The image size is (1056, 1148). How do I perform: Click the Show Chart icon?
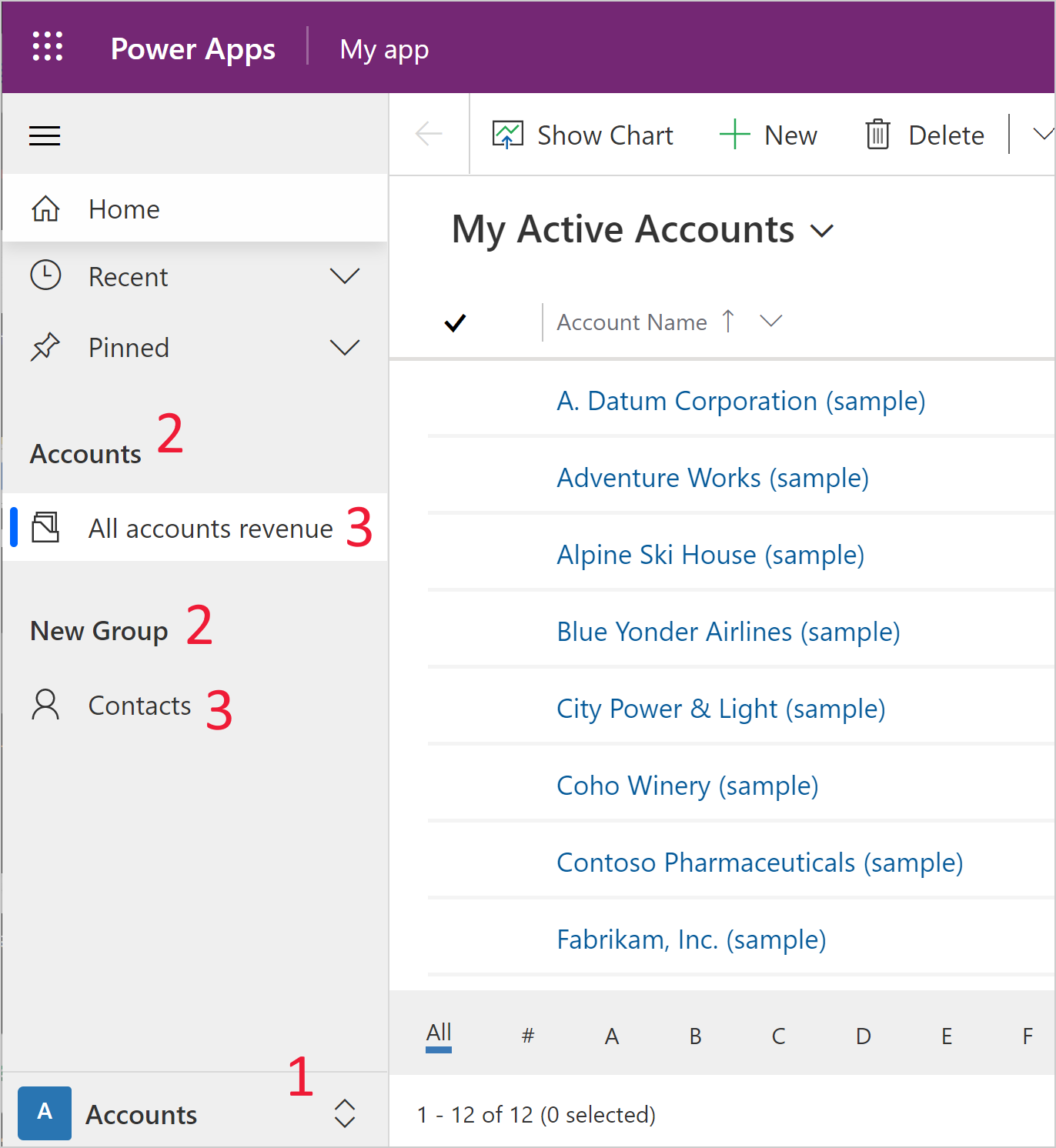507,134
